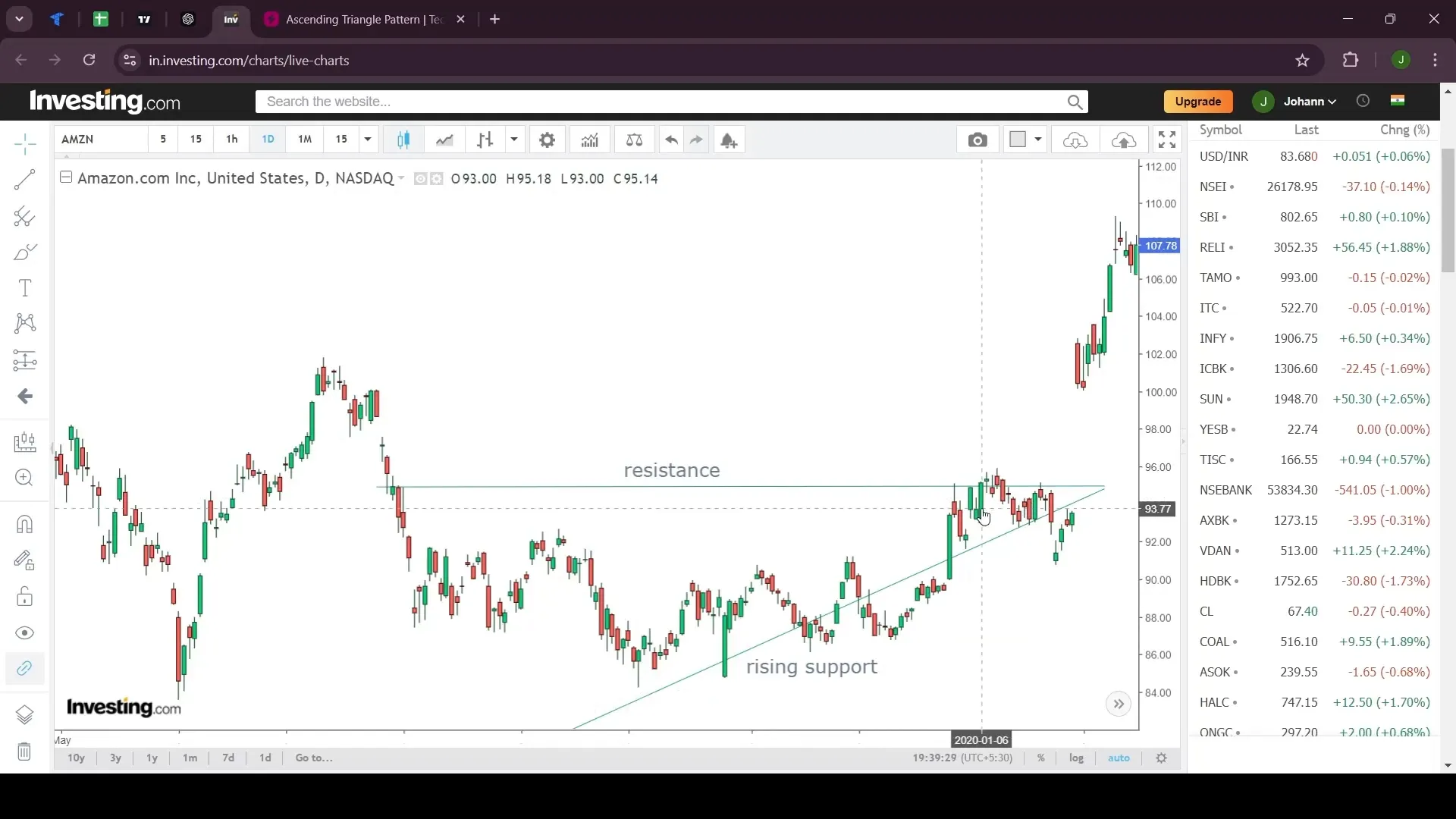Viewport: 1456px width, 819px height.
Task: Enable auto scale mode
Action: coord(1118,757)
